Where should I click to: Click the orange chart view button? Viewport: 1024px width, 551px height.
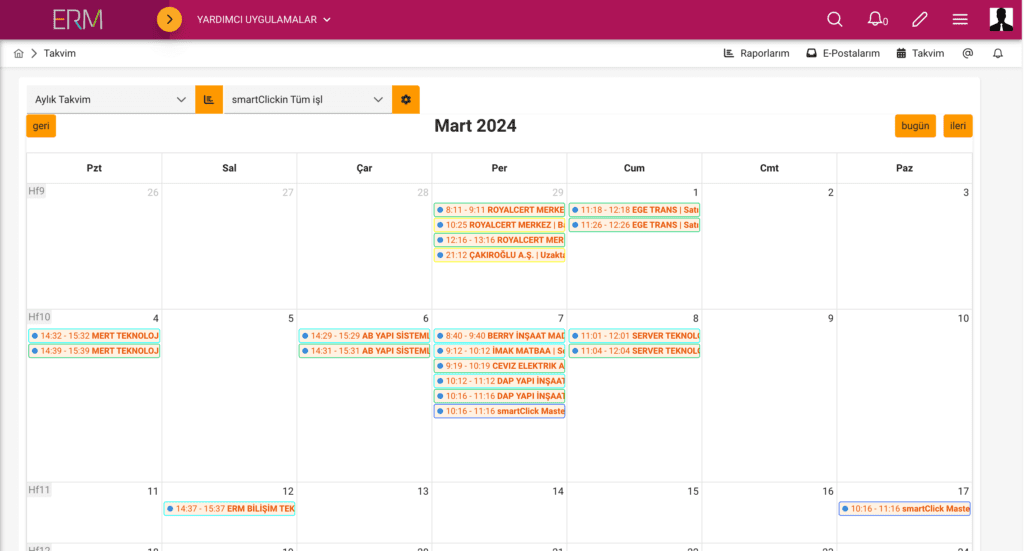pyautogui.click(x=209, y=99)
